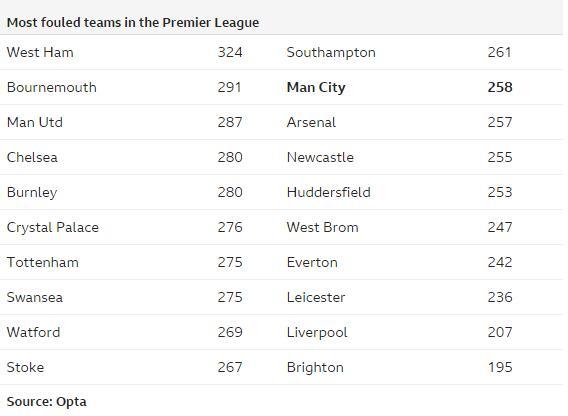Click Brighton's foul count 195
This screenshot has height=416, width=568.
pyautogui.click(x=500, y=367)
